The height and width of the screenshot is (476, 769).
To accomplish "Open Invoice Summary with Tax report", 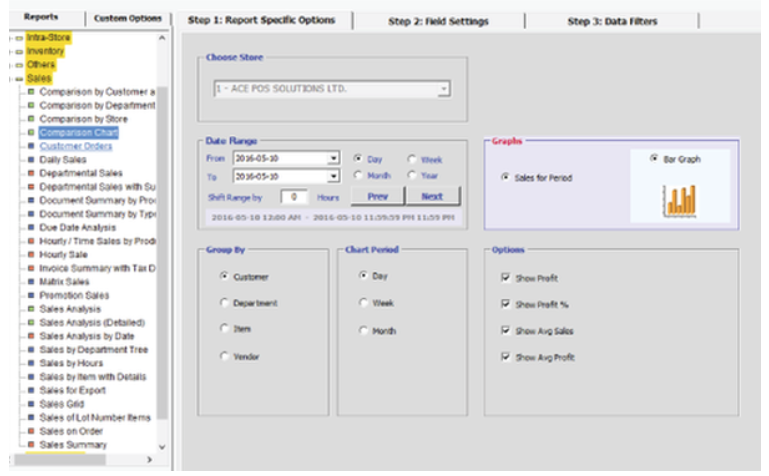I will [97, 268].
